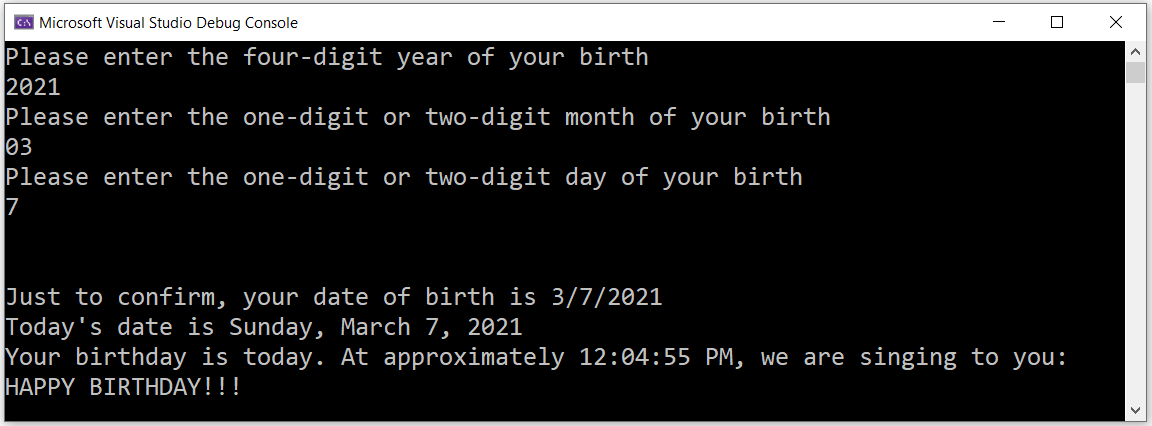1152x426 pixels.
Task: Click the scrollbar up arrow
Action: pos(1135,51)
